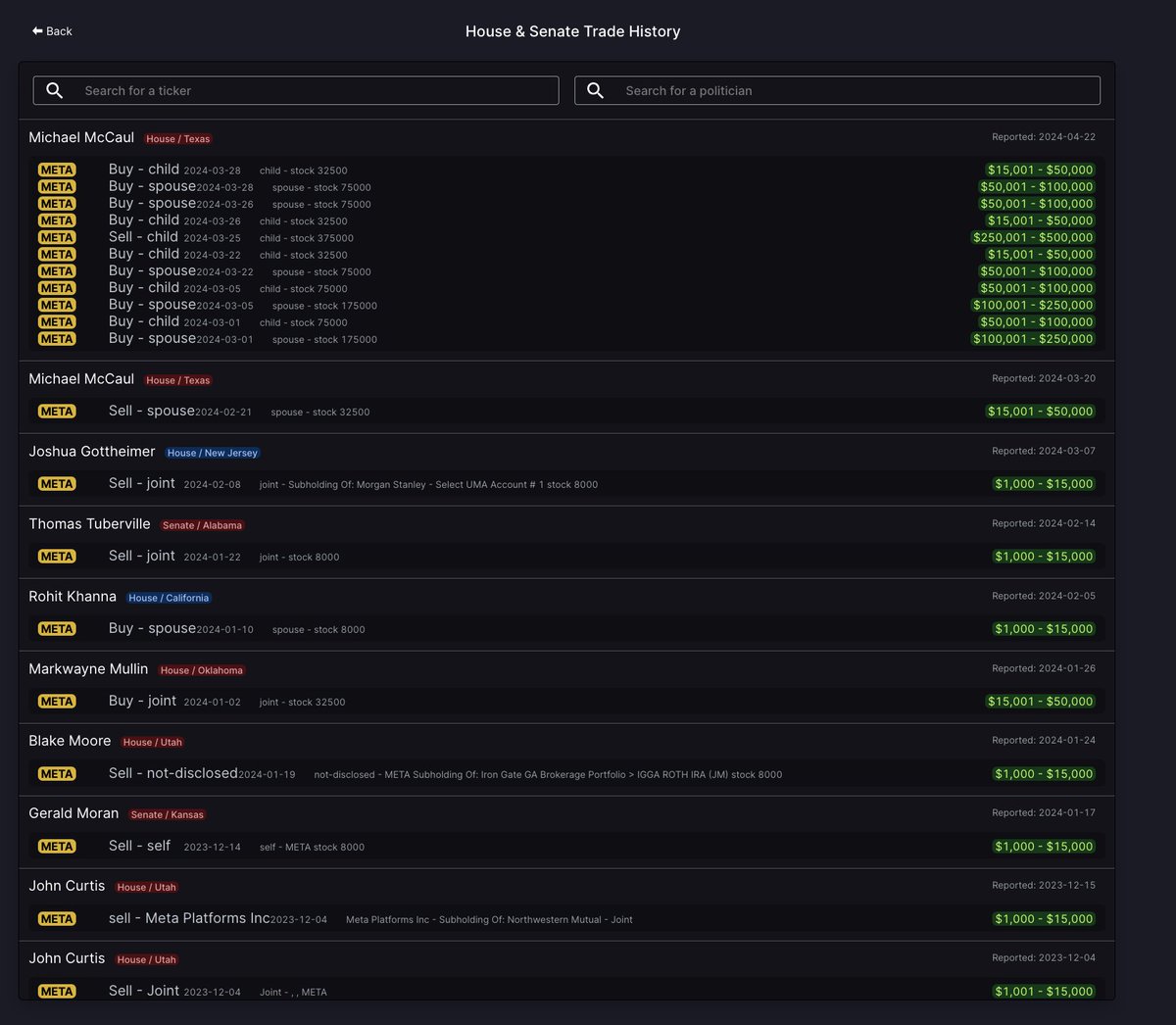This screenshot has width=1176, height=1025.
Task: Click the Senate / Alabama tag on Tuberville's record
Action: coord(202,525)
